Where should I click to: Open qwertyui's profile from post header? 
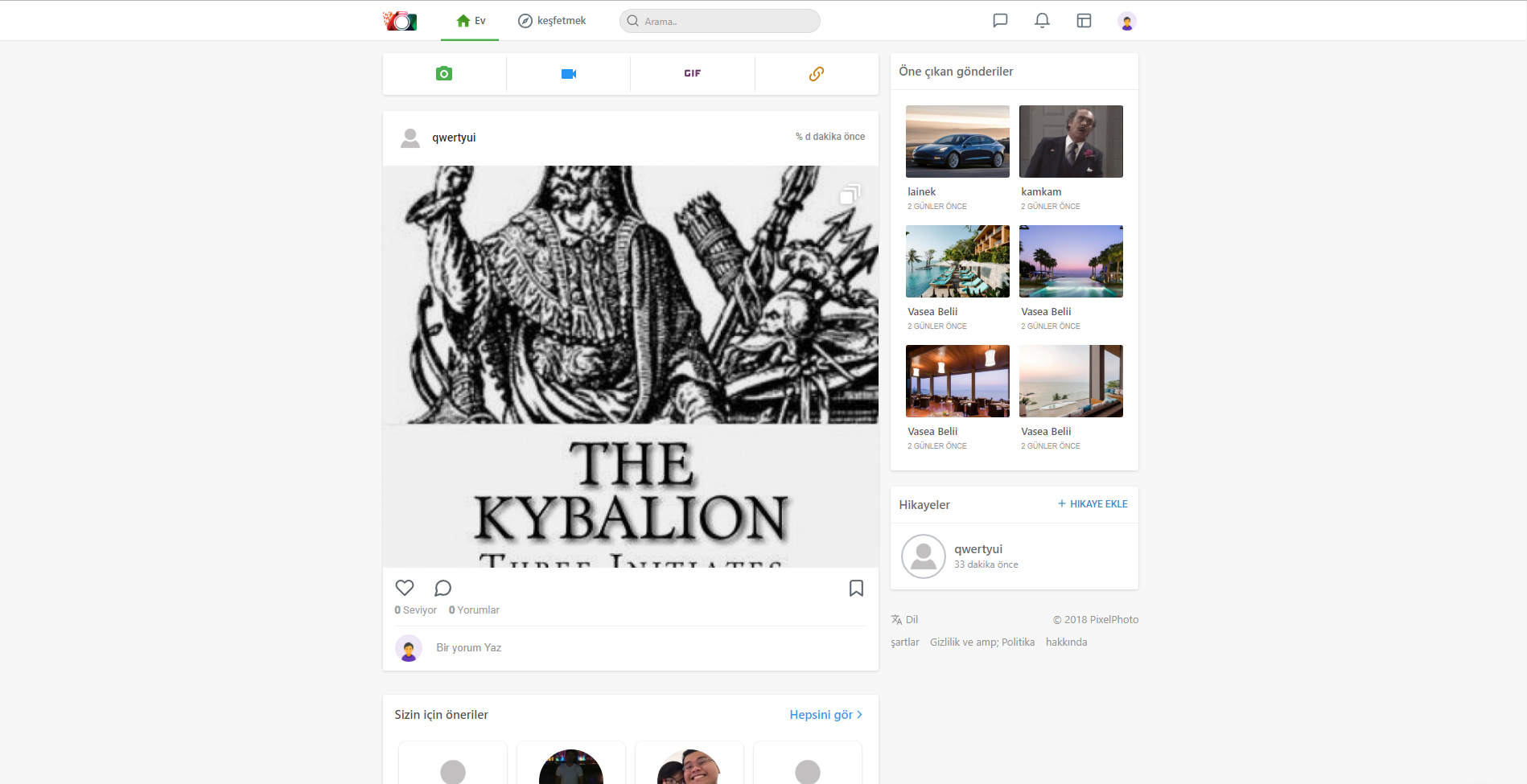(x=454, y=138)
